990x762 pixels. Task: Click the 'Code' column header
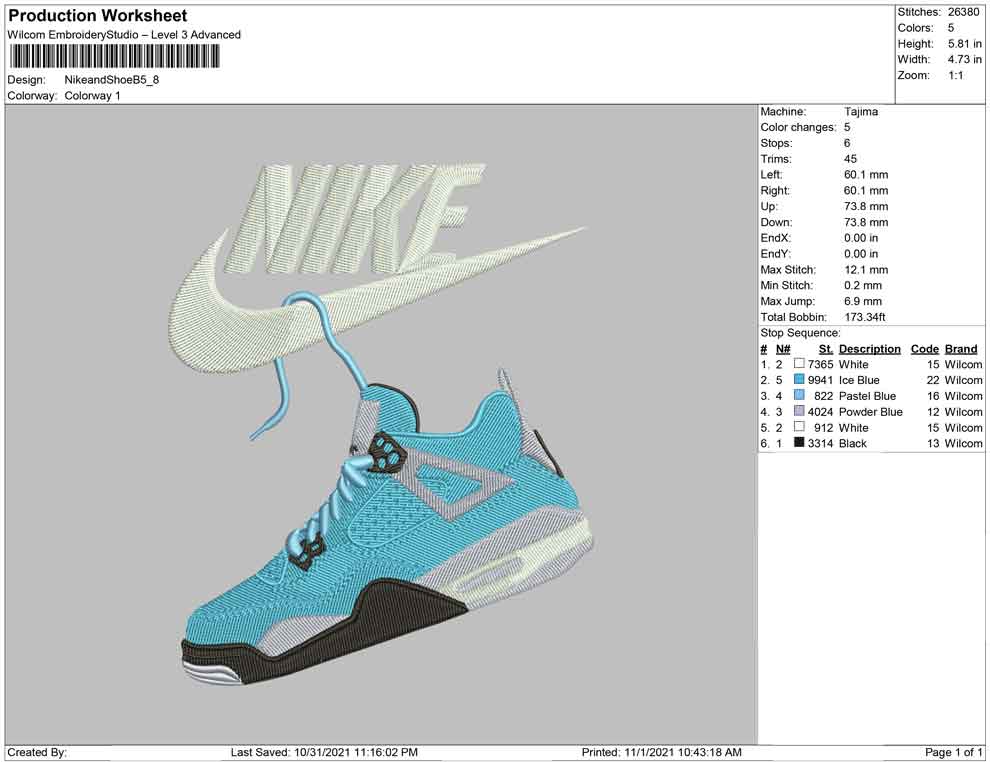[924, 349]
